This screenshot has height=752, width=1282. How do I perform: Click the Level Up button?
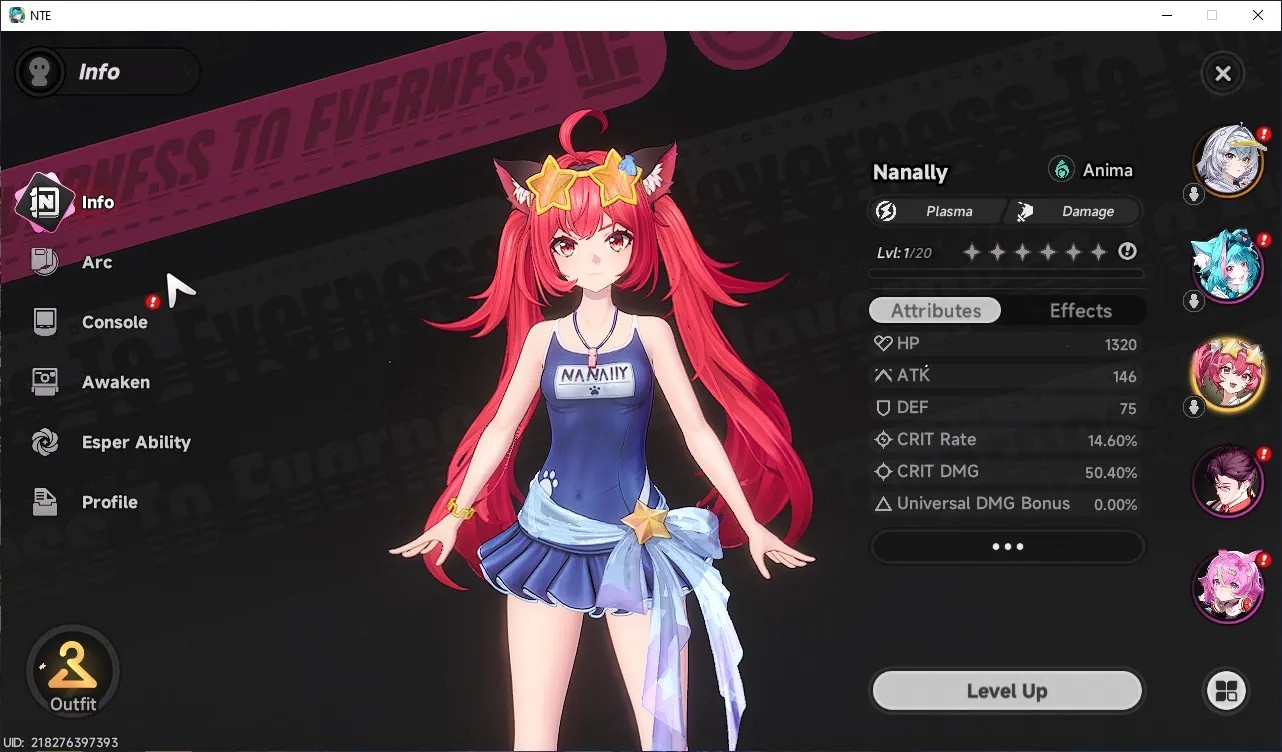[1007, 691]
